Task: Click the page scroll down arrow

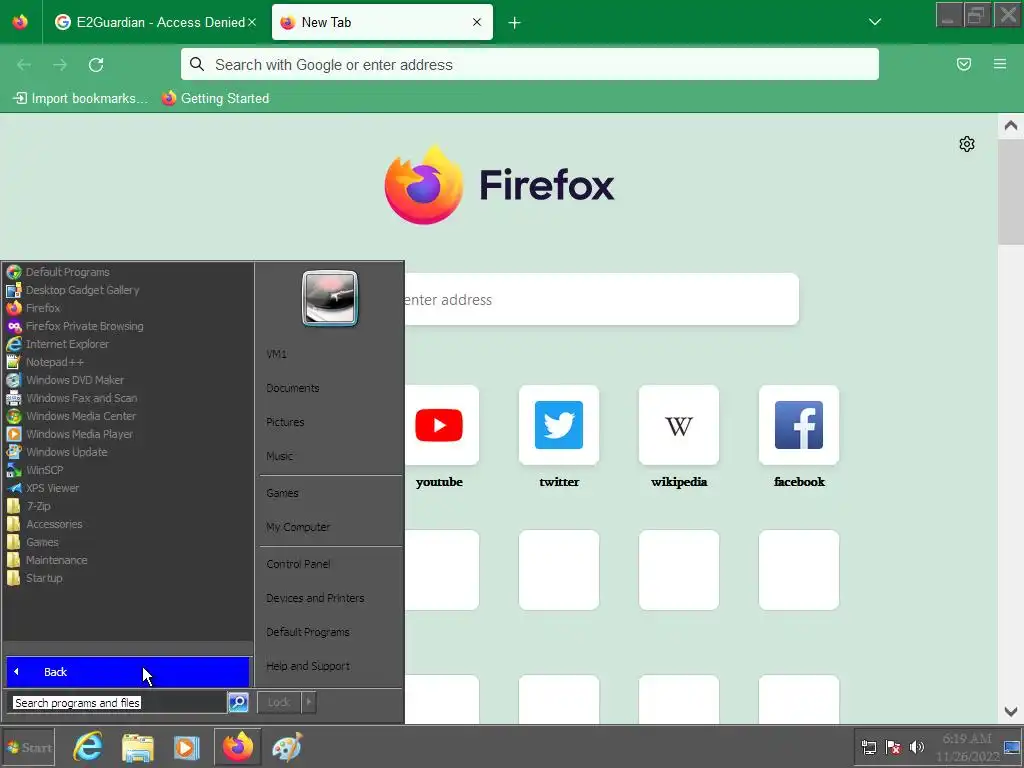Action: (x=1011, y=711)
